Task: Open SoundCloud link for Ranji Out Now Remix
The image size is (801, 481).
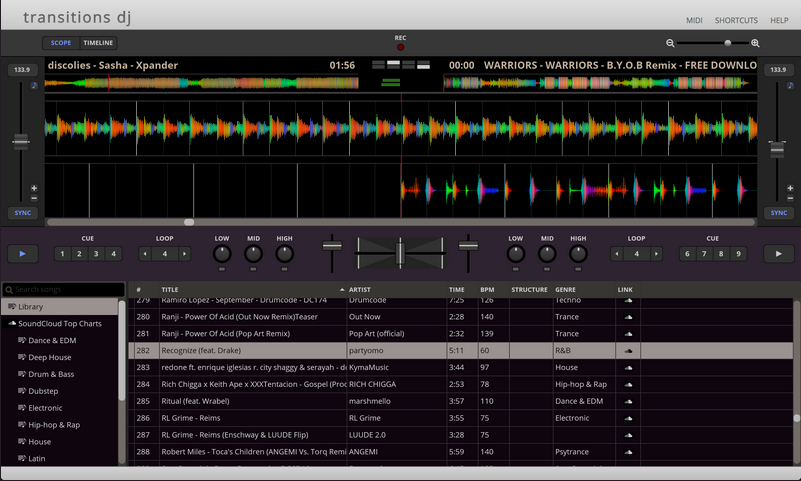Action: click(x=628, y=317)
